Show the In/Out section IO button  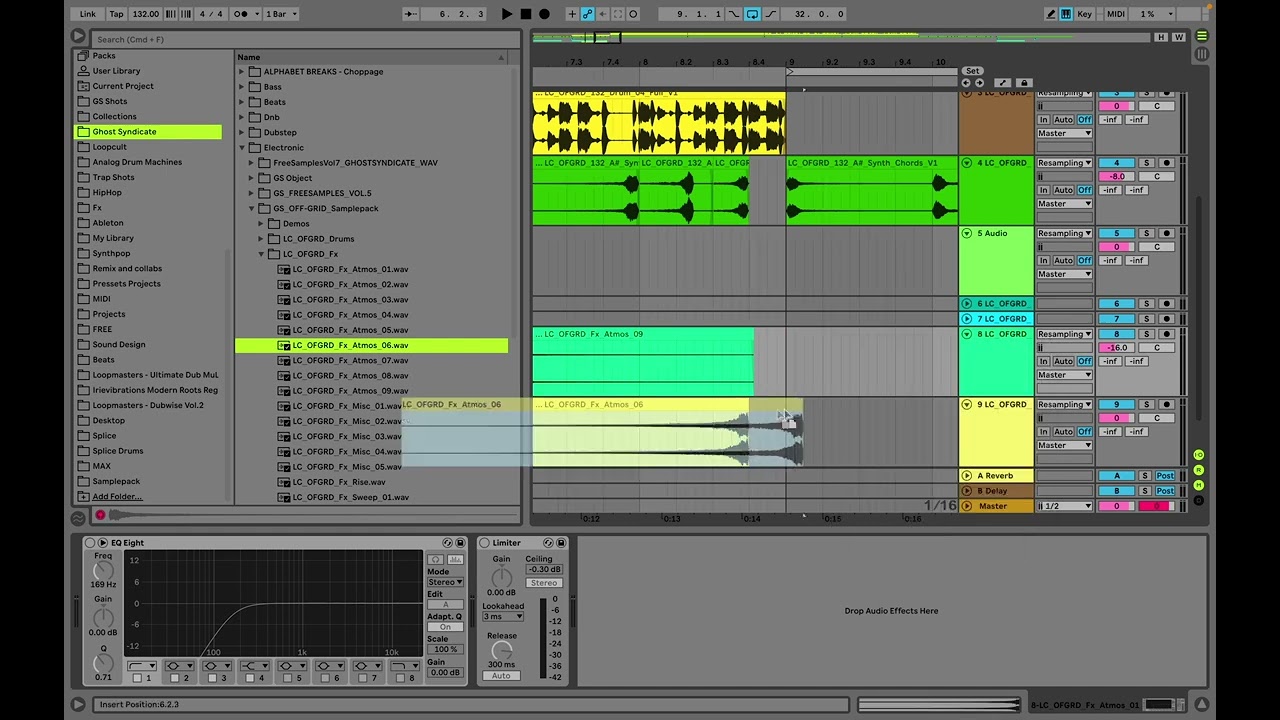(1199, 455)
